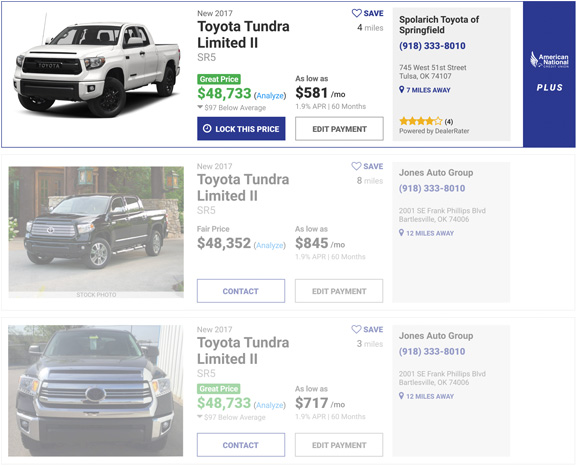Call Spolarich Toyota phone number link
577x466 pixels.
[432, 46]
